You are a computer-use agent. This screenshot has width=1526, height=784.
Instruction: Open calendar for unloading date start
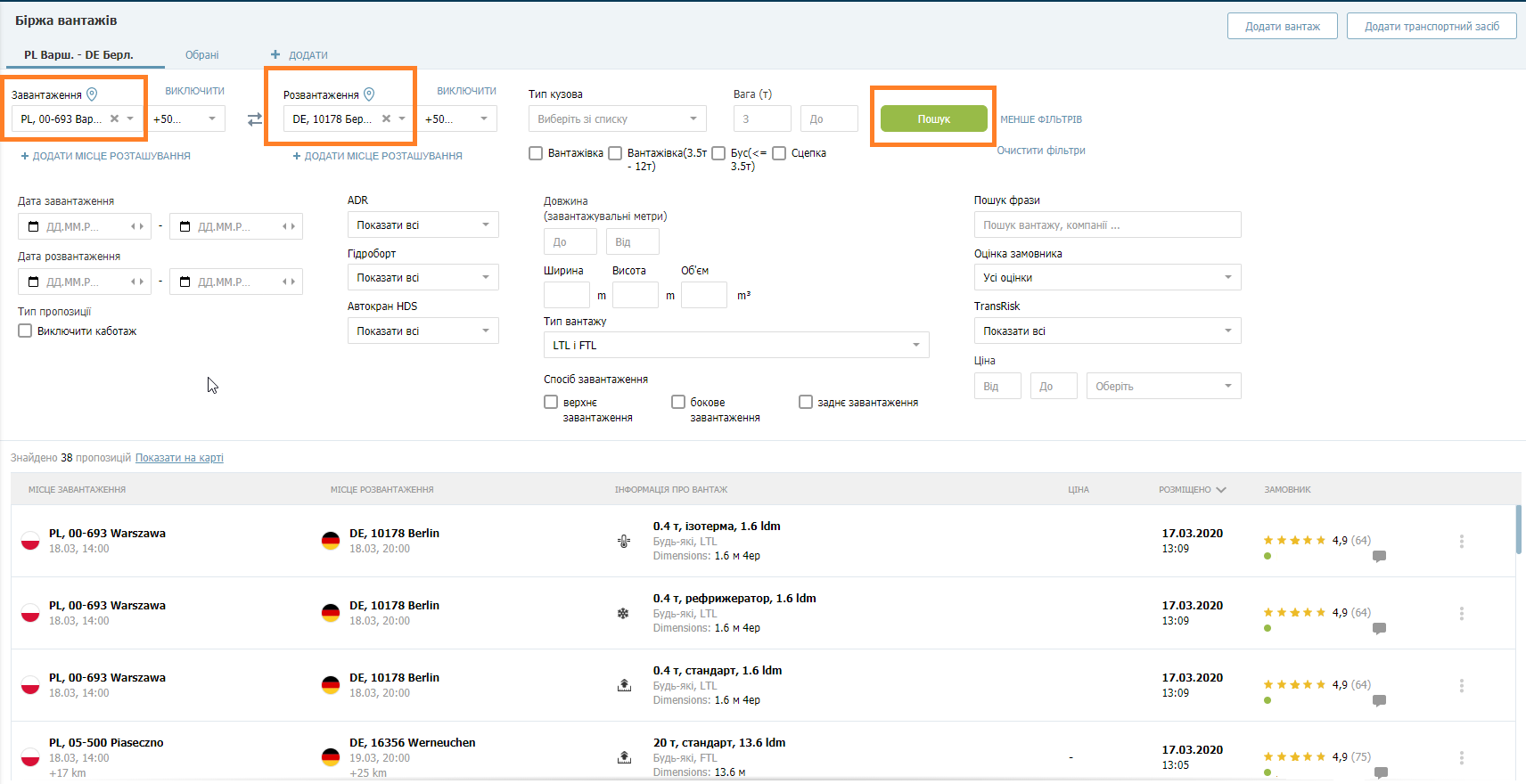(x=33, y=282)
